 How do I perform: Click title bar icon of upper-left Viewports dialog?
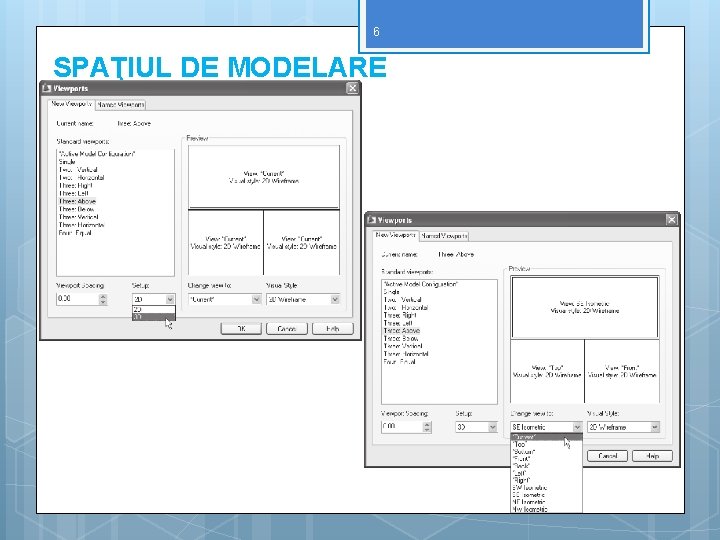click(46, 88)
